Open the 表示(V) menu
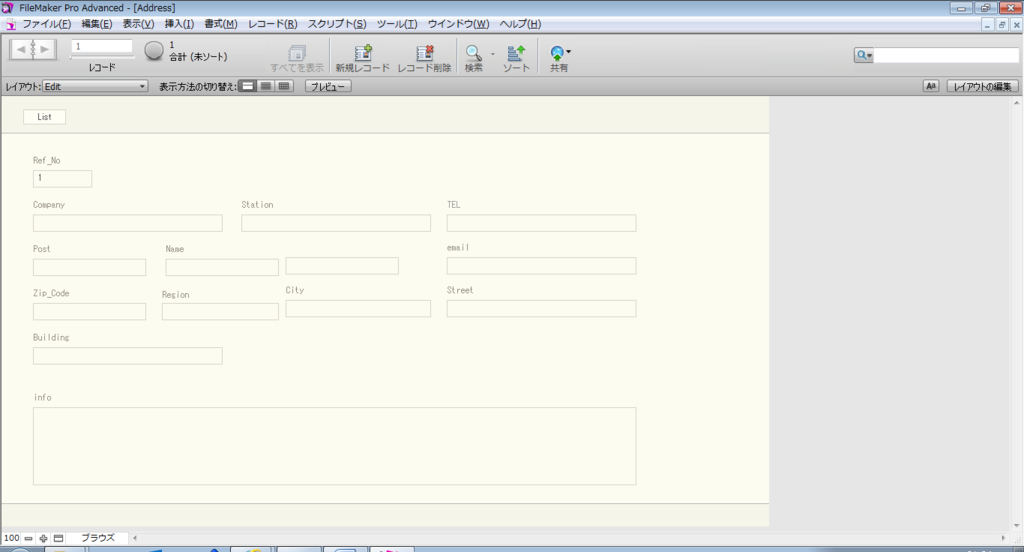 coord(138,24)
